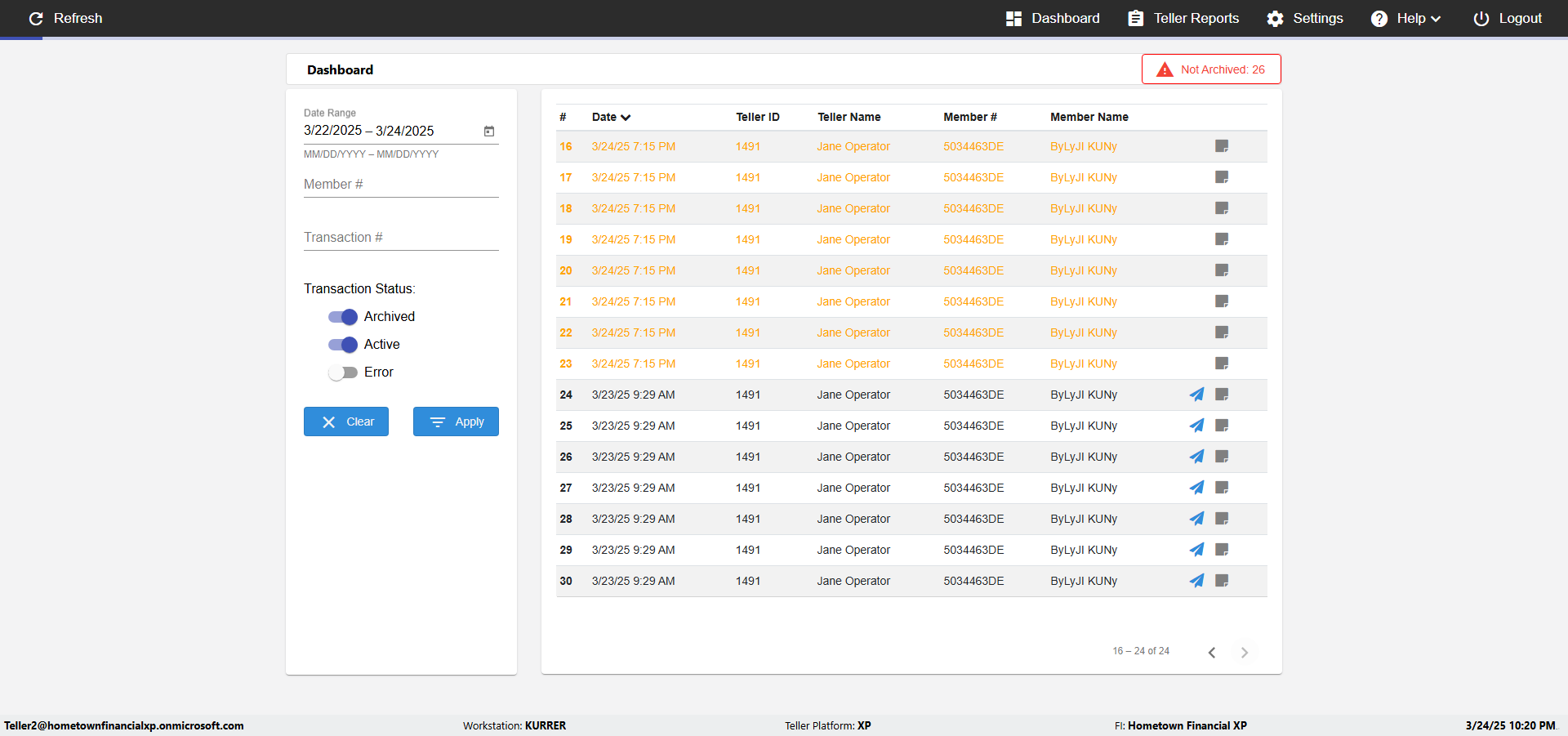Image resolution: width=1568 pixels, height=736 pixels.
Task: Click the Teller ID column header
Action: tap(758, 117)
